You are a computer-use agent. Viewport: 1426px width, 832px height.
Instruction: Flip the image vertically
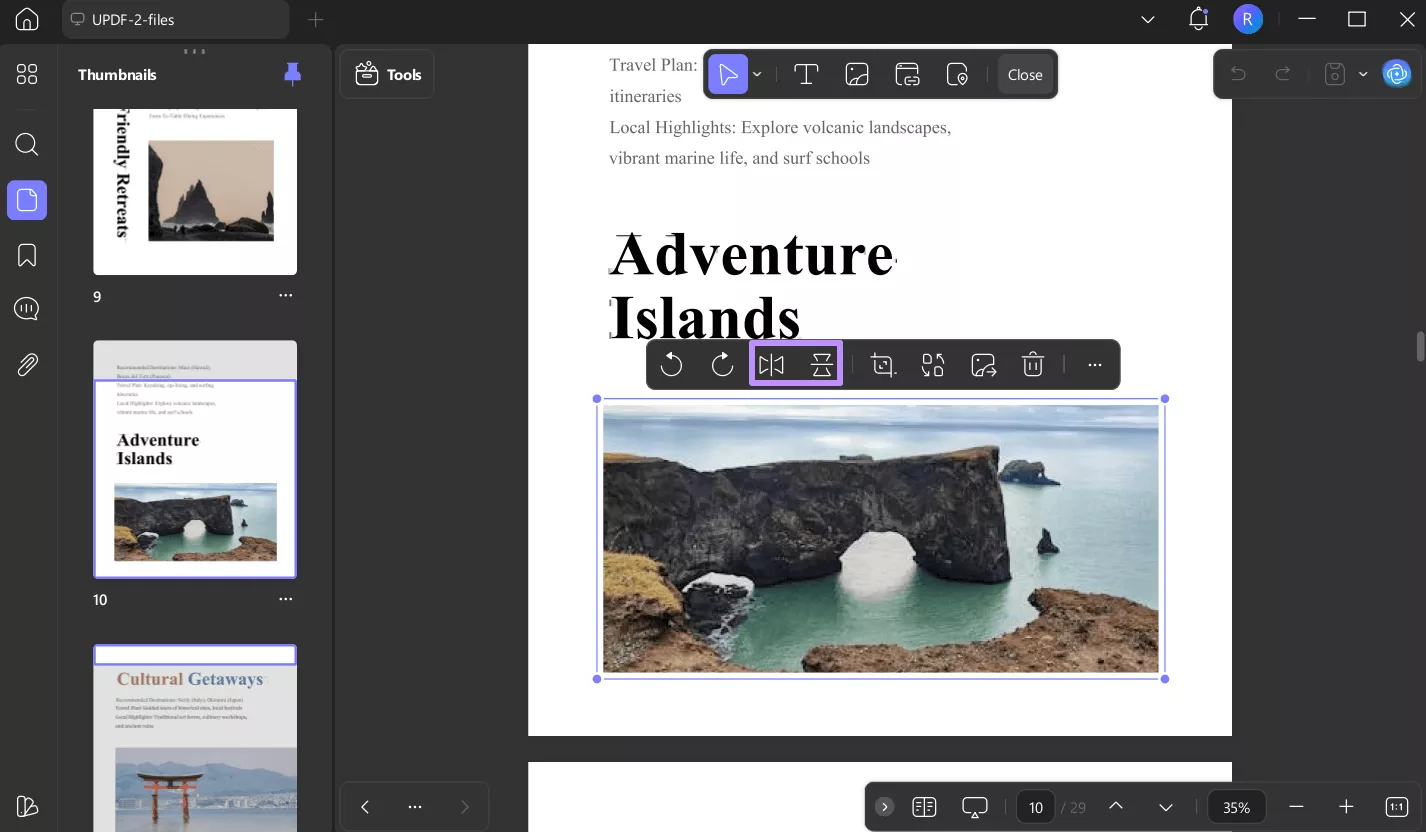(x=822, y=365)
